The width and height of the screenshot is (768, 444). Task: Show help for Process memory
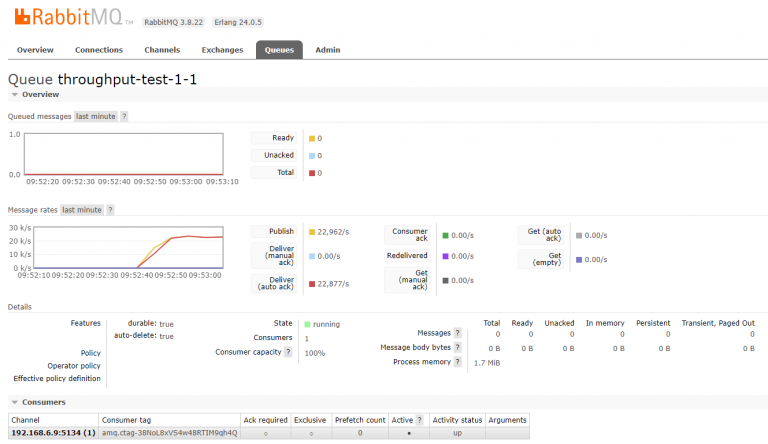click(457, 362)
